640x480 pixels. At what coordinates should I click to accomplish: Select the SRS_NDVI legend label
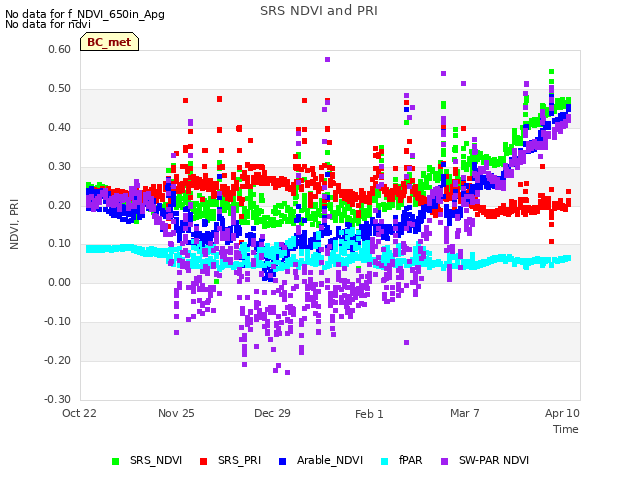pos(156,460)
